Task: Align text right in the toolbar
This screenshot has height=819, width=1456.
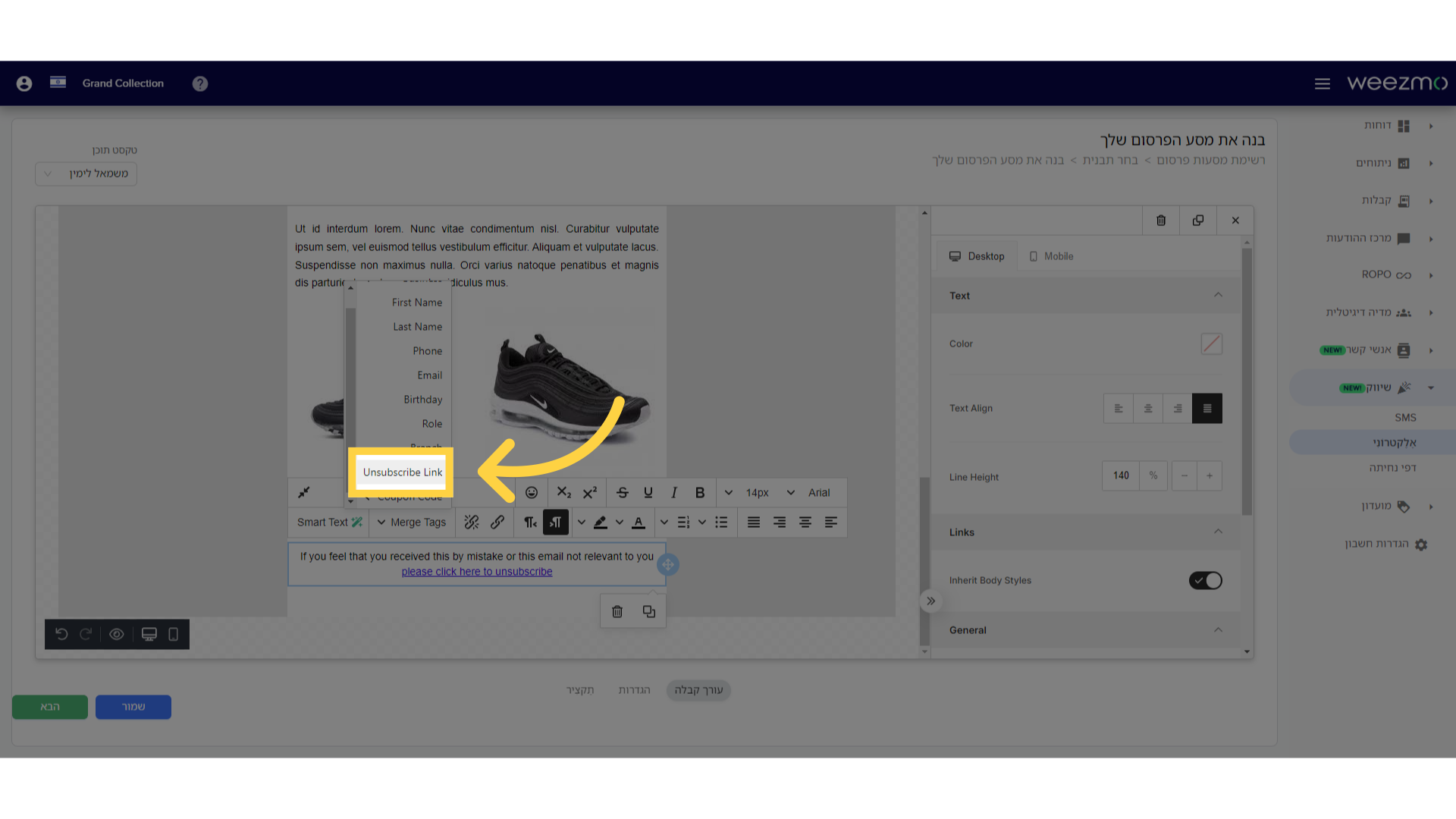Action: click(x=780, y=522)
